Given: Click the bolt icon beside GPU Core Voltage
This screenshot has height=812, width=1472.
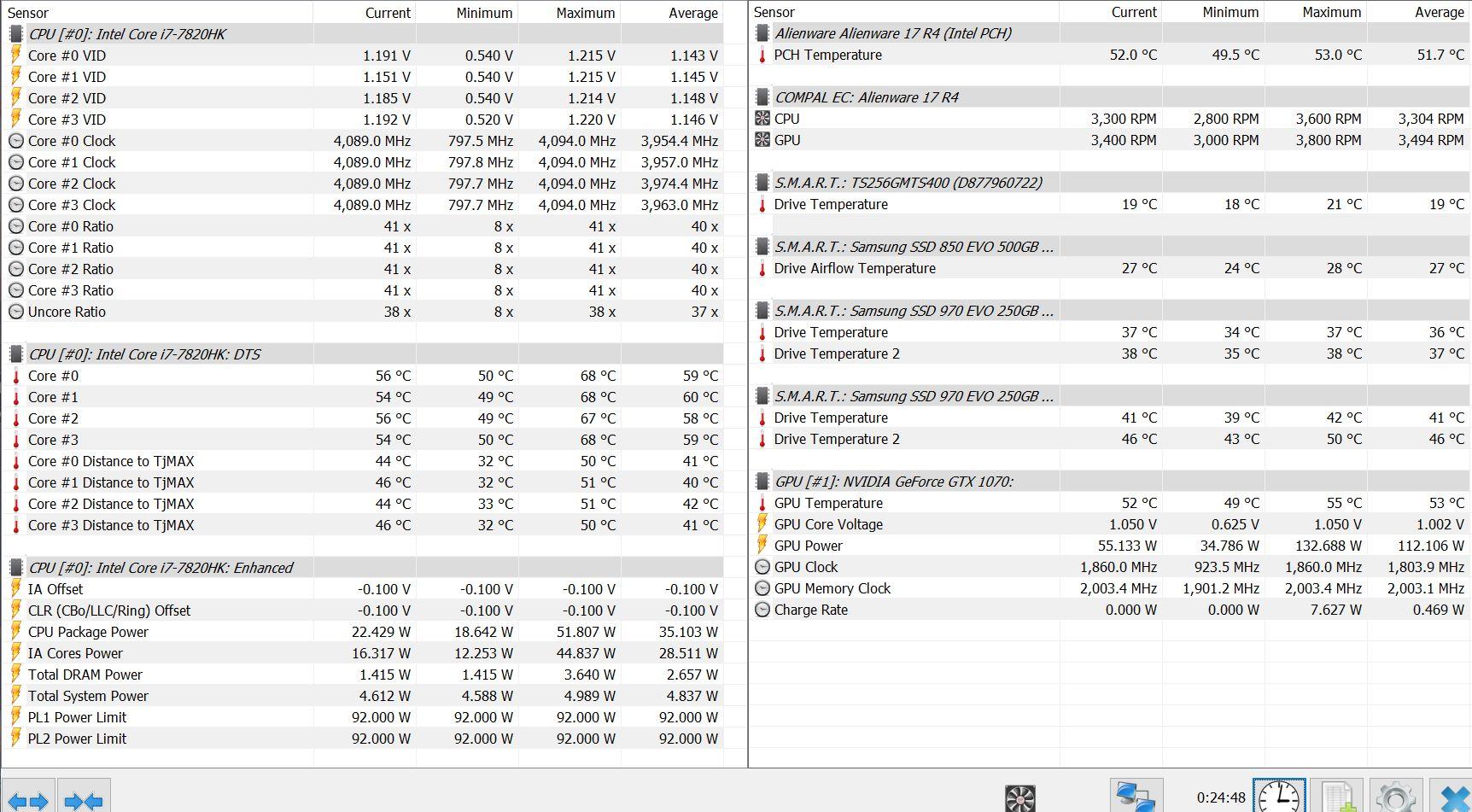Looking at the screenshot, I should click(x=762, y=524).
